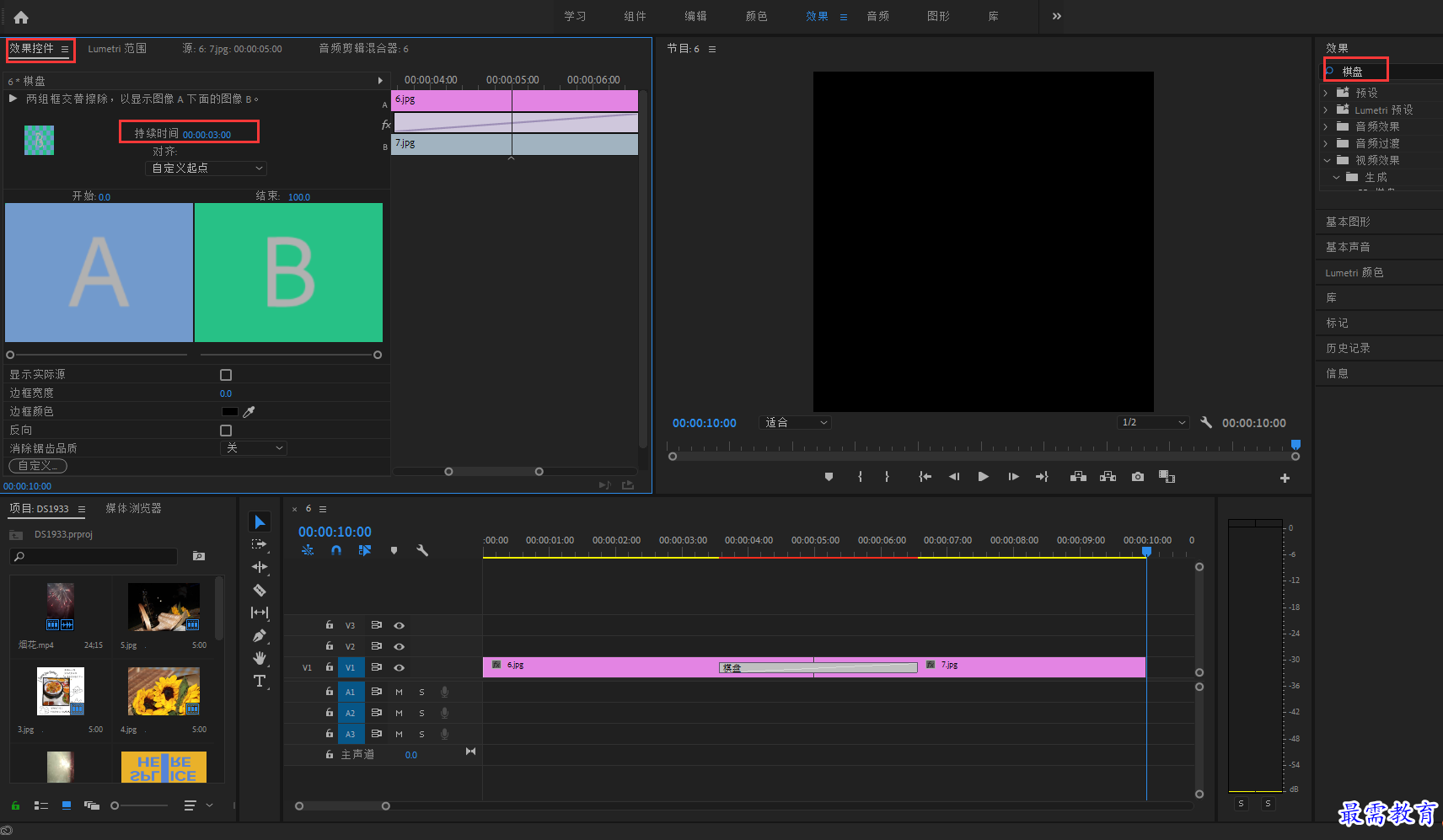The height and width of the screenshot is (840, 1443).
Task: Toggle linked selection in timeline
Action: click(365, 550)
